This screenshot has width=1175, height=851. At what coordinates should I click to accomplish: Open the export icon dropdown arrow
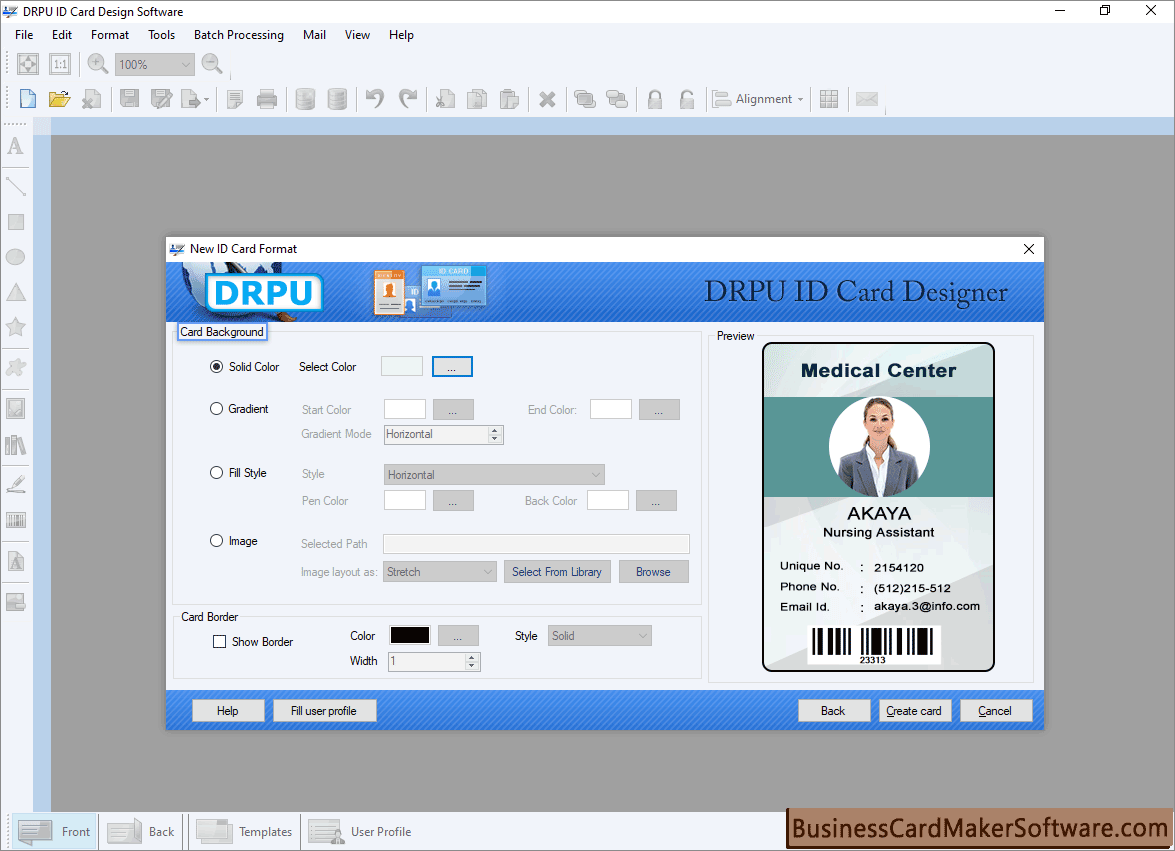206,100
